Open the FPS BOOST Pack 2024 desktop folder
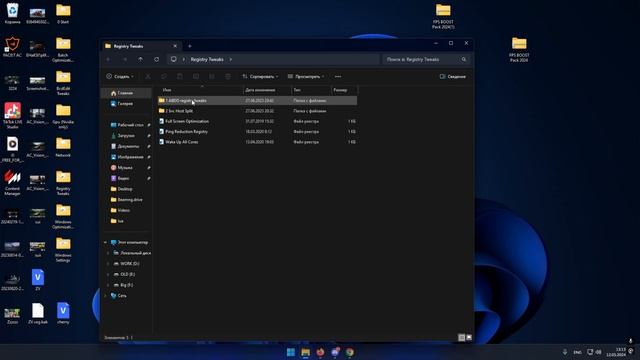This screenshot has height=360, width=640. coord(519,50)
